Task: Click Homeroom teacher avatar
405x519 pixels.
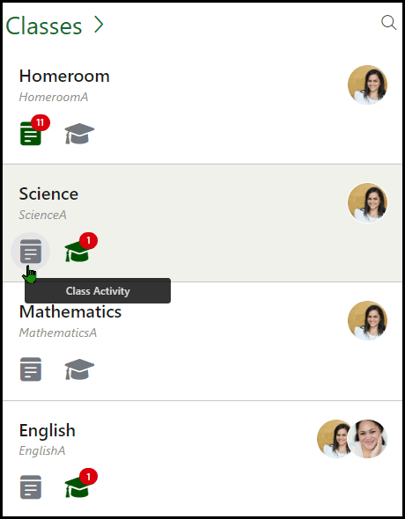Action: [x=368, y=85]
